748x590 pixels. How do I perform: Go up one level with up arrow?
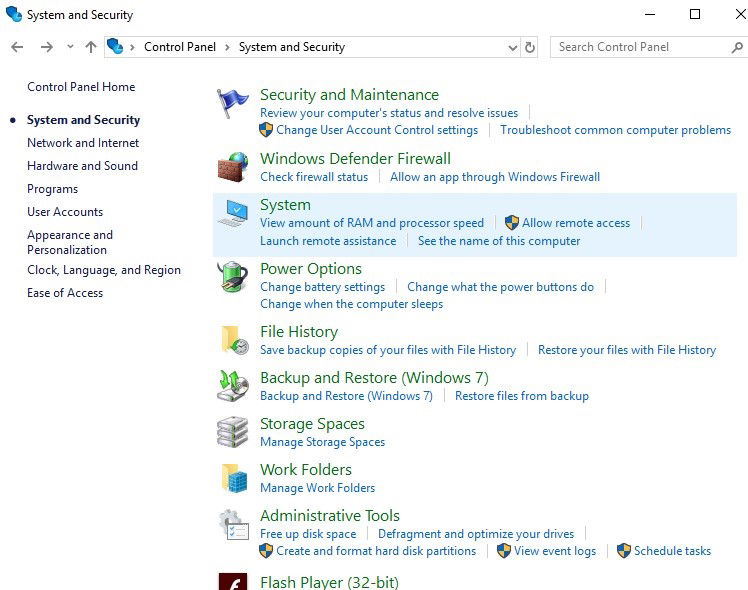[91, 47]
